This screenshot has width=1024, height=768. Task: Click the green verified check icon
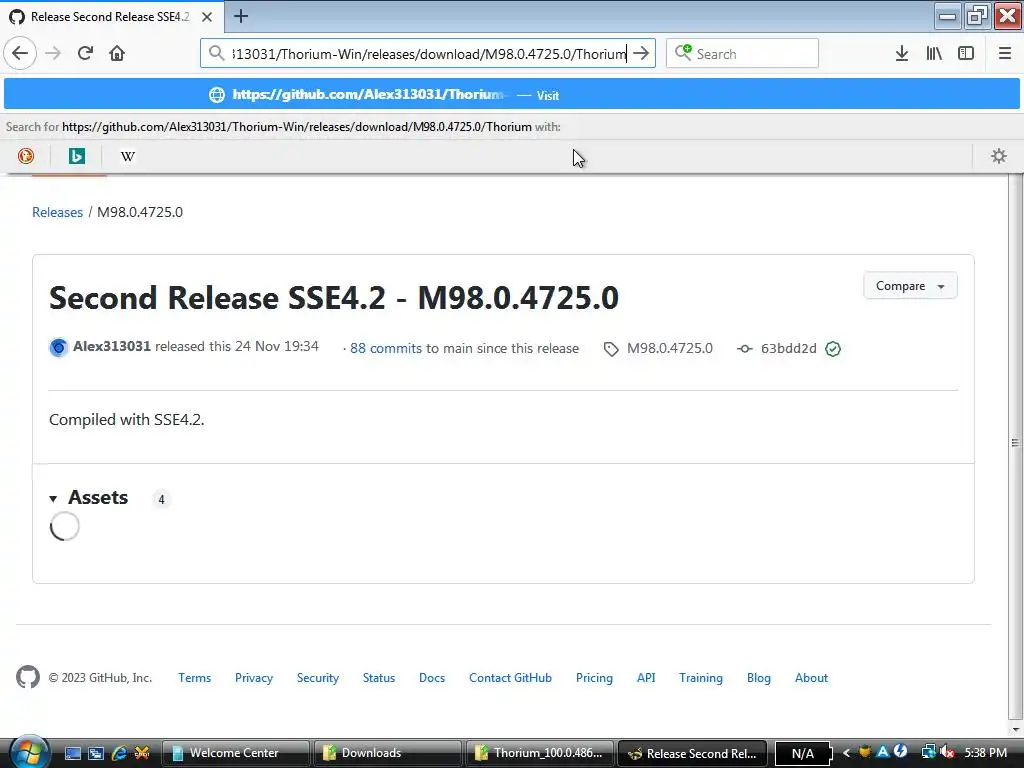click(833, 349)
